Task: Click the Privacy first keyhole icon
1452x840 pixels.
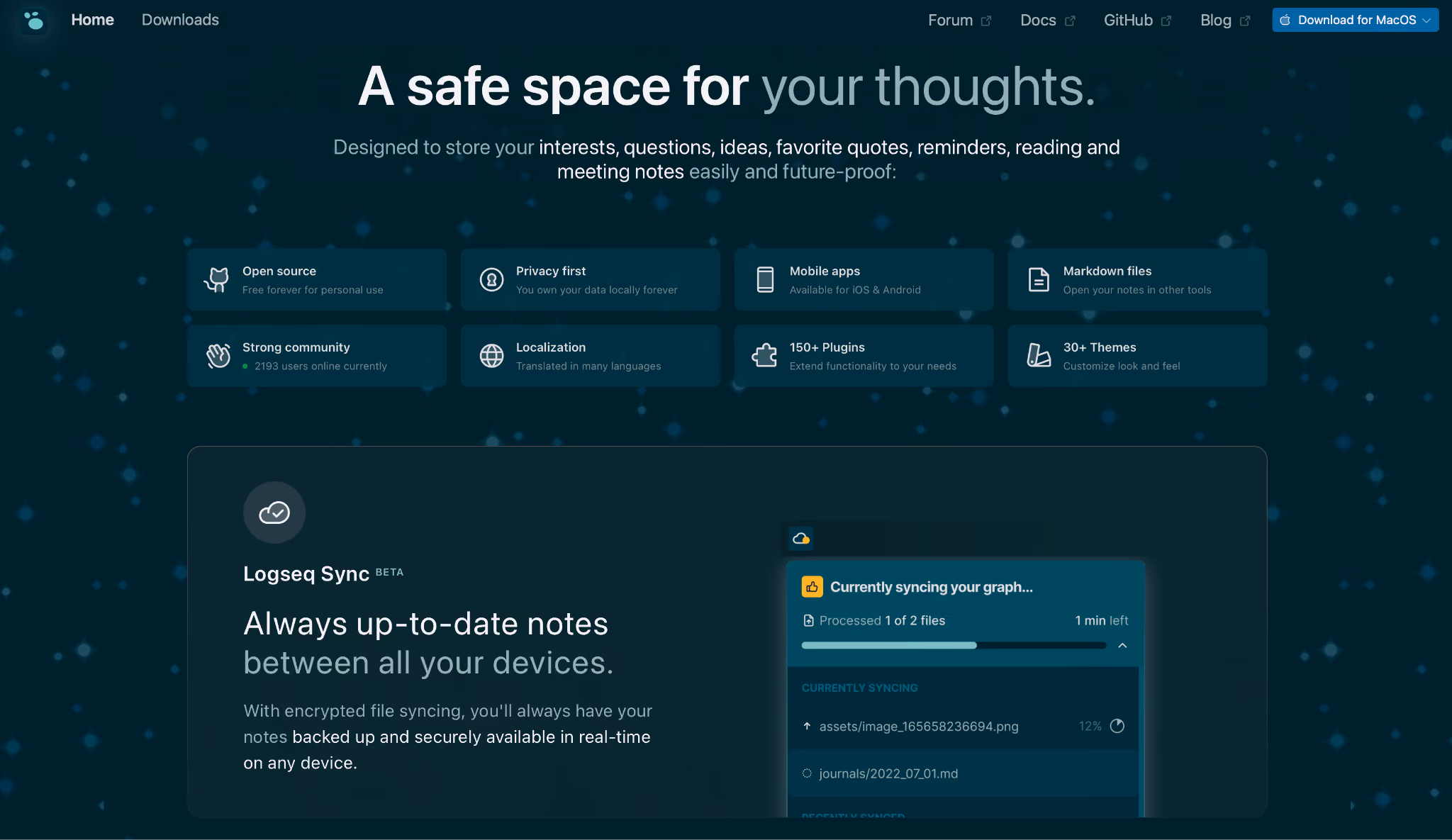Action: tap(491, 280)
